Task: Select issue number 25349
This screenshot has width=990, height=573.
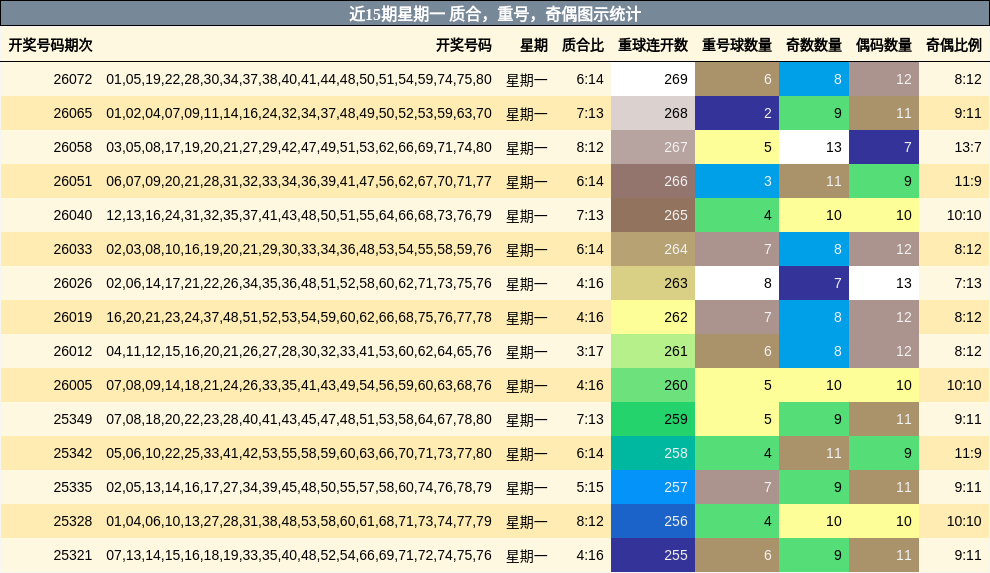Action: click(73, 420)
